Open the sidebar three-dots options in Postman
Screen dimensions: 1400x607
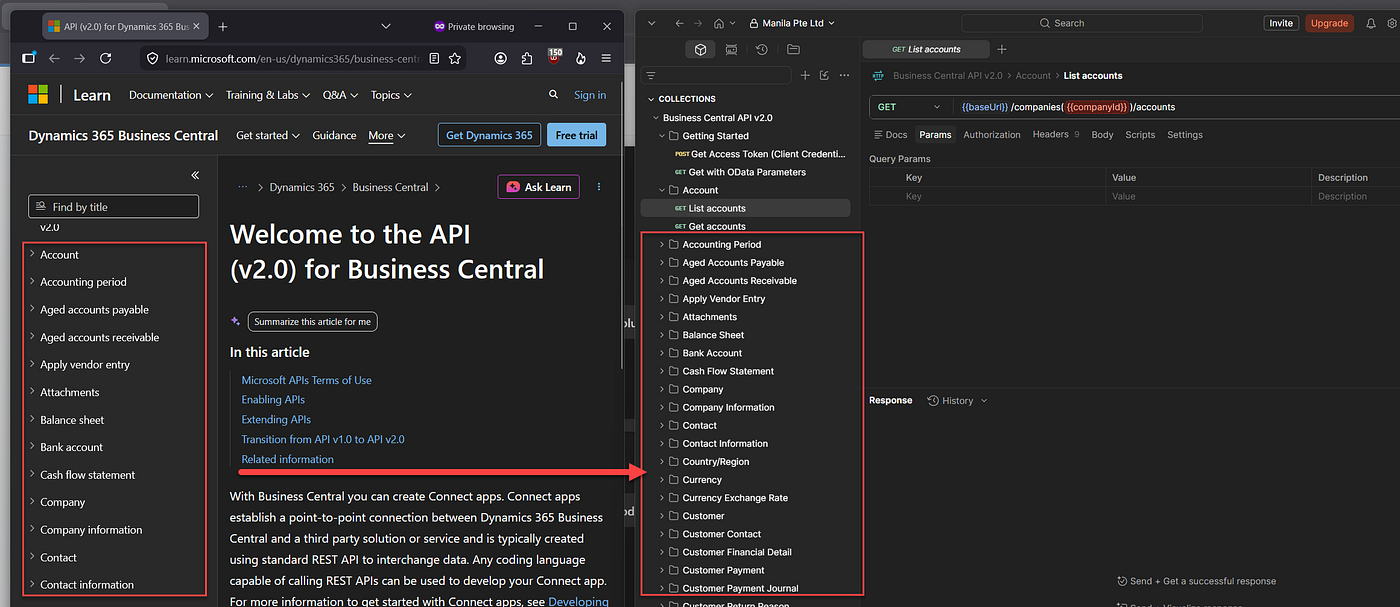(x=844, y=75)
